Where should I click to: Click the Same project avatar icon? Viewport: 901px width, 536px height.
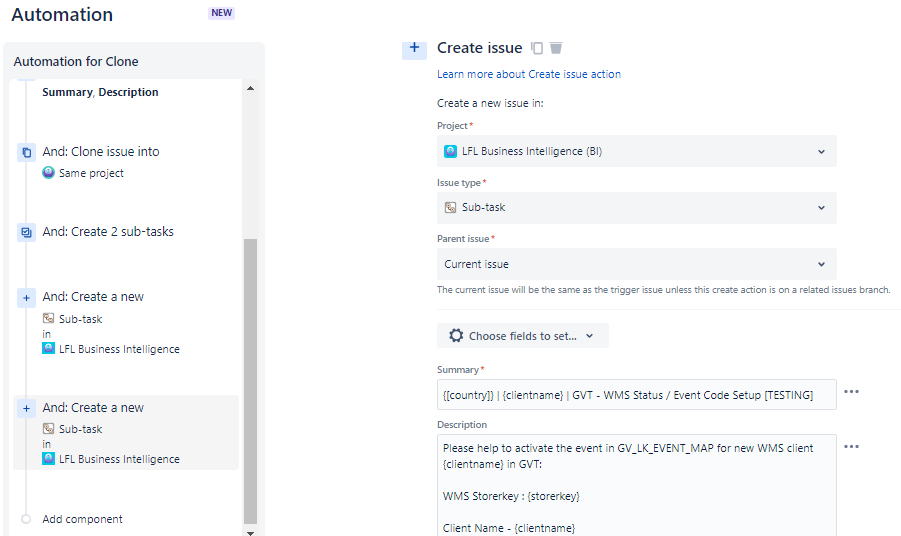(x=48, y=172)
